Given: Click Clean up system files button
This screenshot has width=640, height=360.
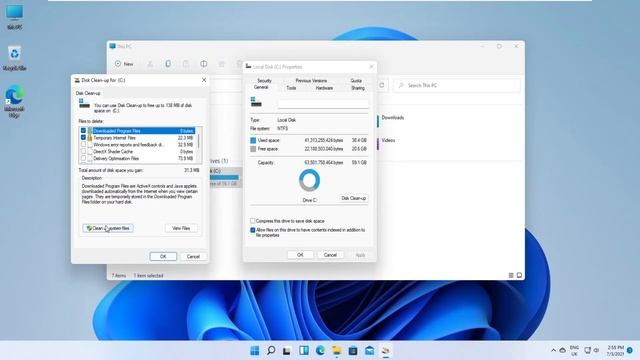Looking at the screenshot, I should click(108, 228).
